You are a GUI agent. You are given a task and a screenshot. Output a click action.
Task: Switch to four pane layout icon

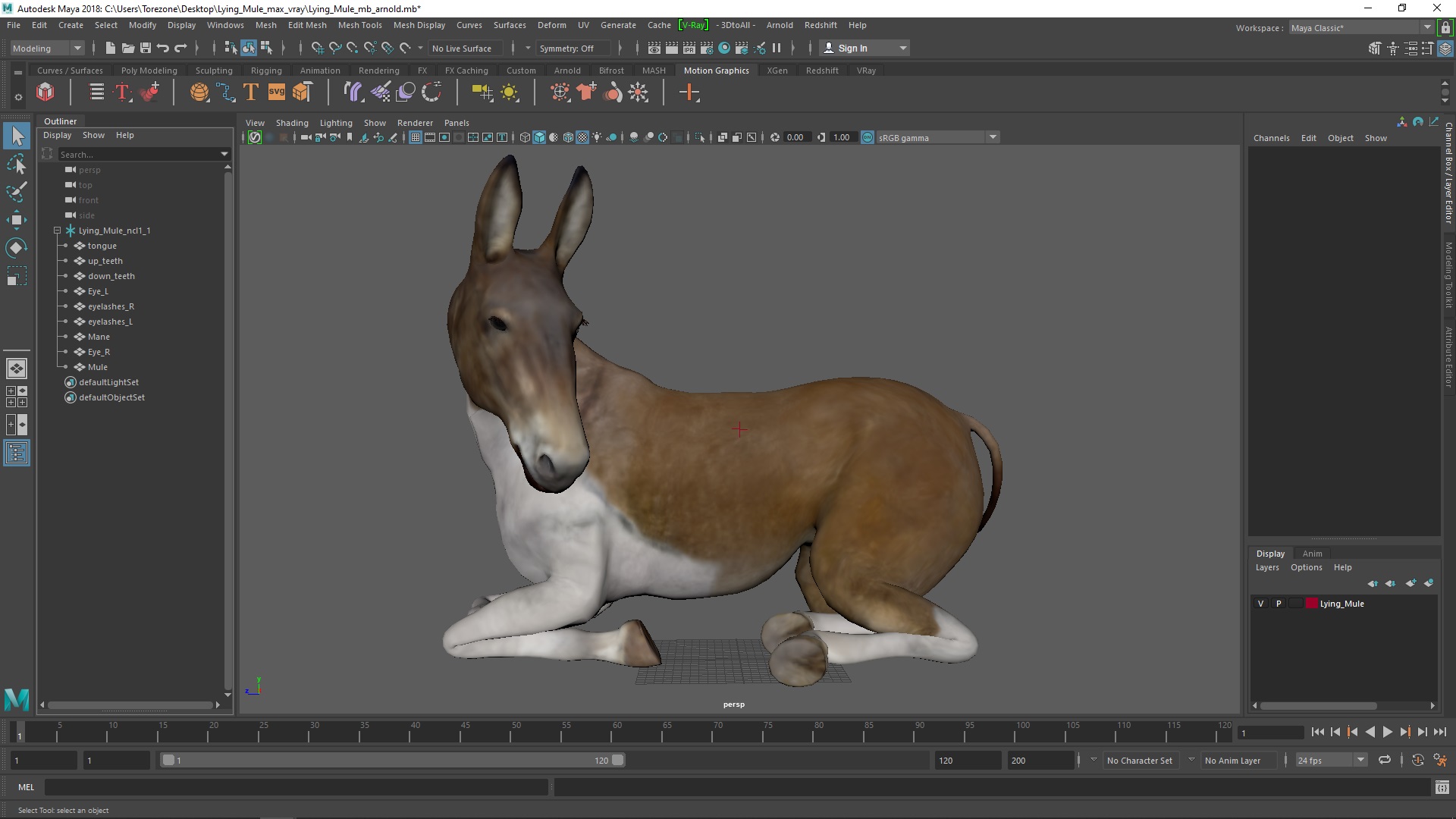(x=16, y=397)
